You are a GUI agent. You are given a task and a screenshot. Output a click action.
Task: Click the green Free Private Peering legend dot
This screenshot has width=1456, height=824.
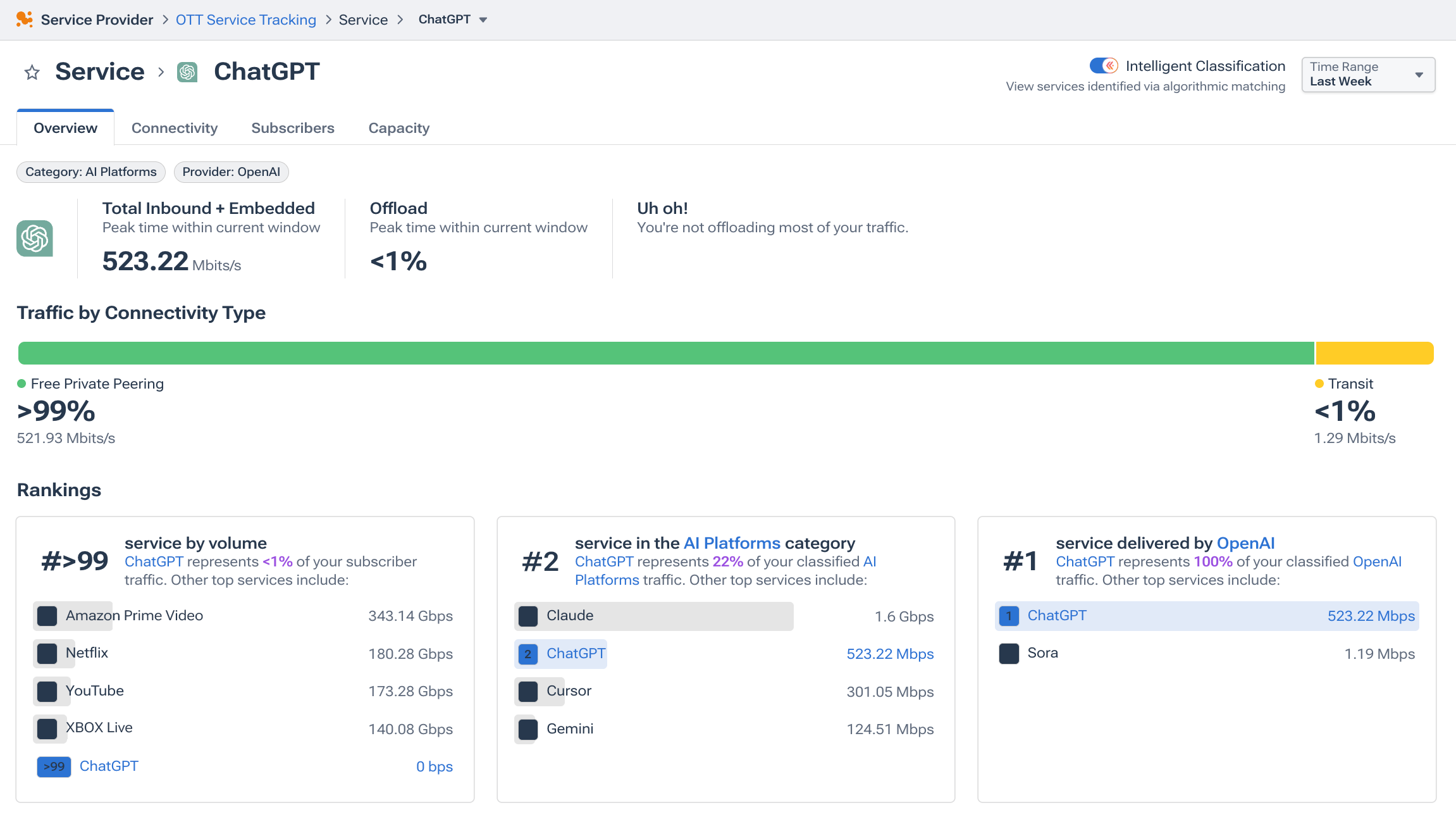[x=22, y=384]
